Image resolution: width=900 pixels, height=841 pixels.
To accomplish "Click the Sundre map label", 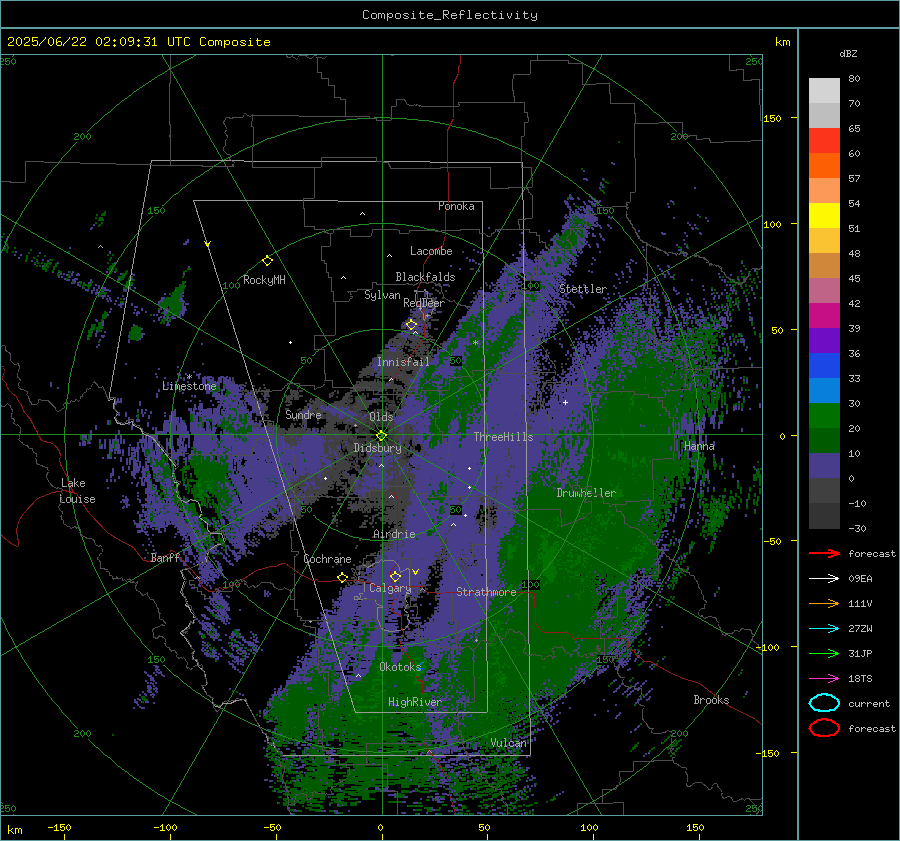I will (x=303, y=414).
